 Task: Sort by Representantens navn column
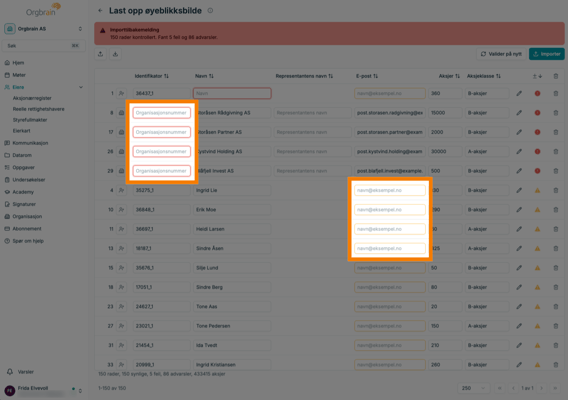point(304,76)
